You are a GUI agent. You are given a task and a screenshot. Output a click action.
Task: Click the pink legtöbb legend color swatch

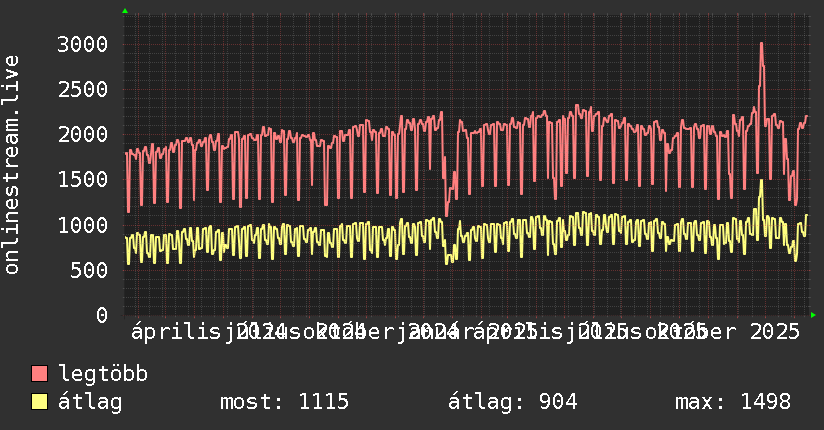click(39, 374)
